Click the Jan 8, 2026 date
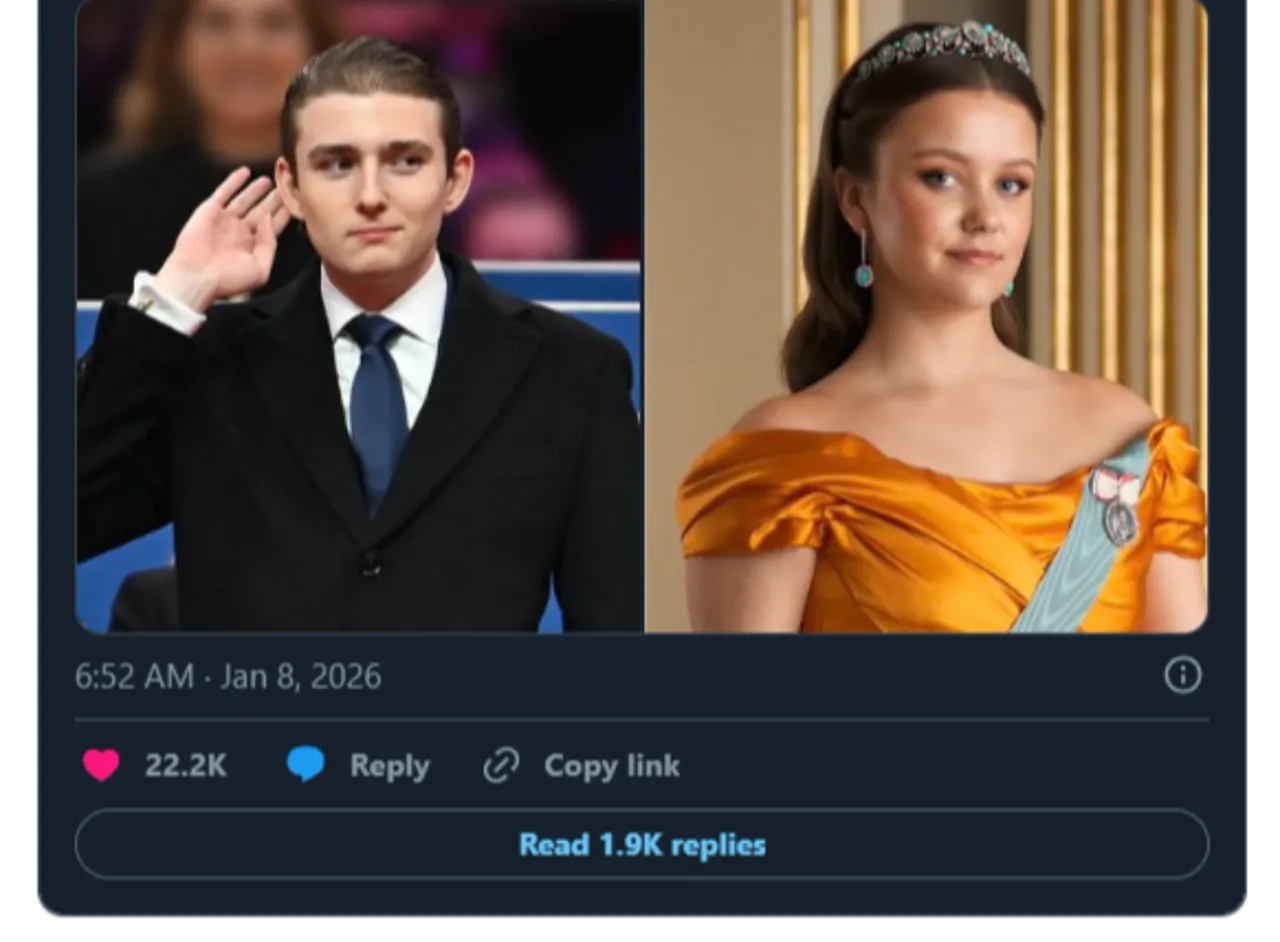 tap(301, 677)
